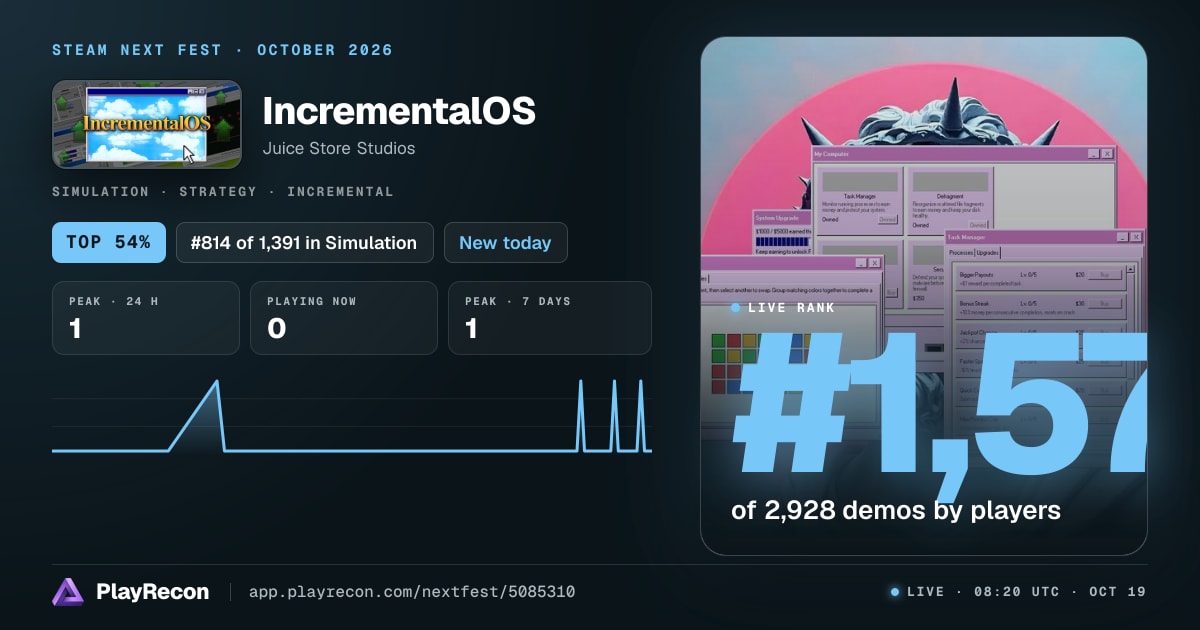This screenshot has width=1200, height=630.
Task: Click the IncrementalOS game title
Action: (399, 111)
